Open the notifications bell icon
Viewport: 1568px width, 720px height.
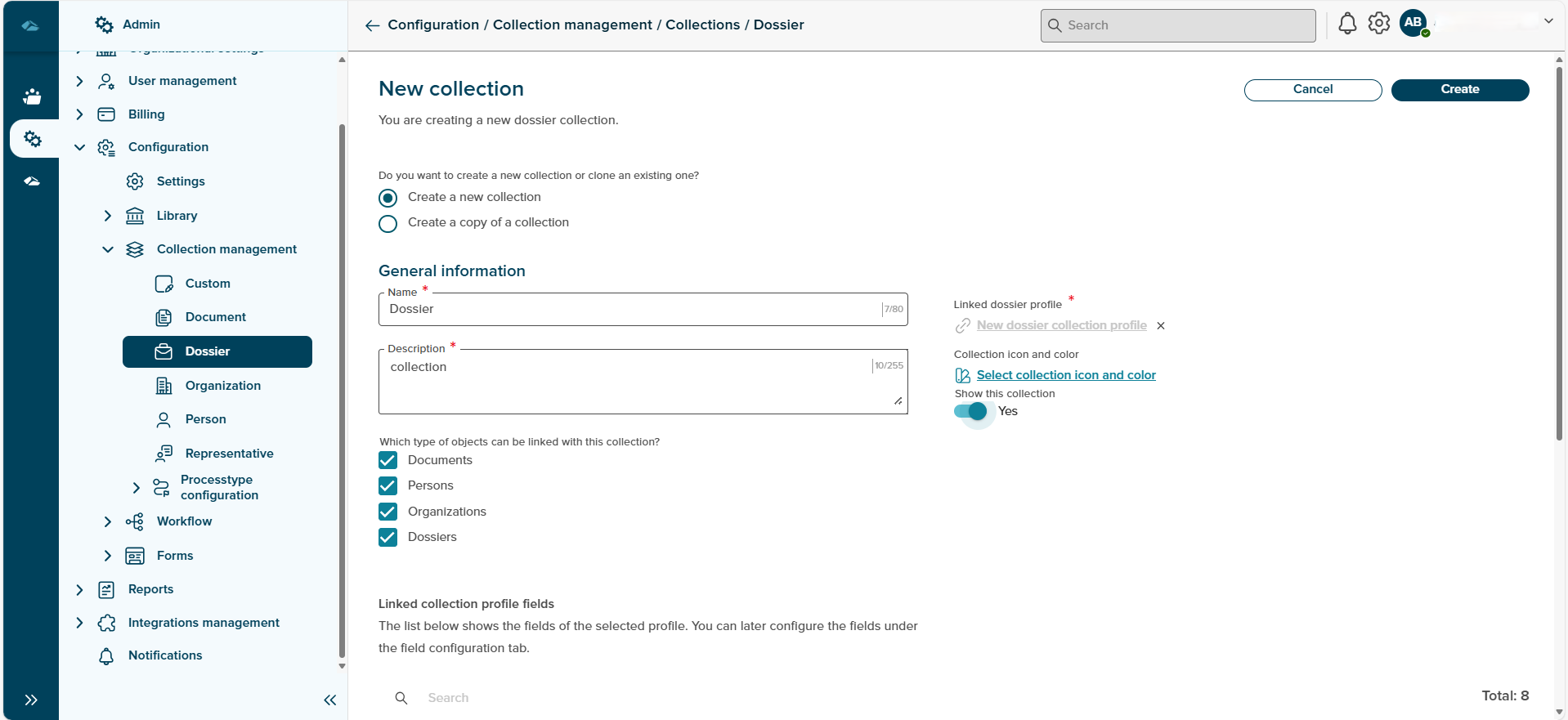click(1347, 24)
